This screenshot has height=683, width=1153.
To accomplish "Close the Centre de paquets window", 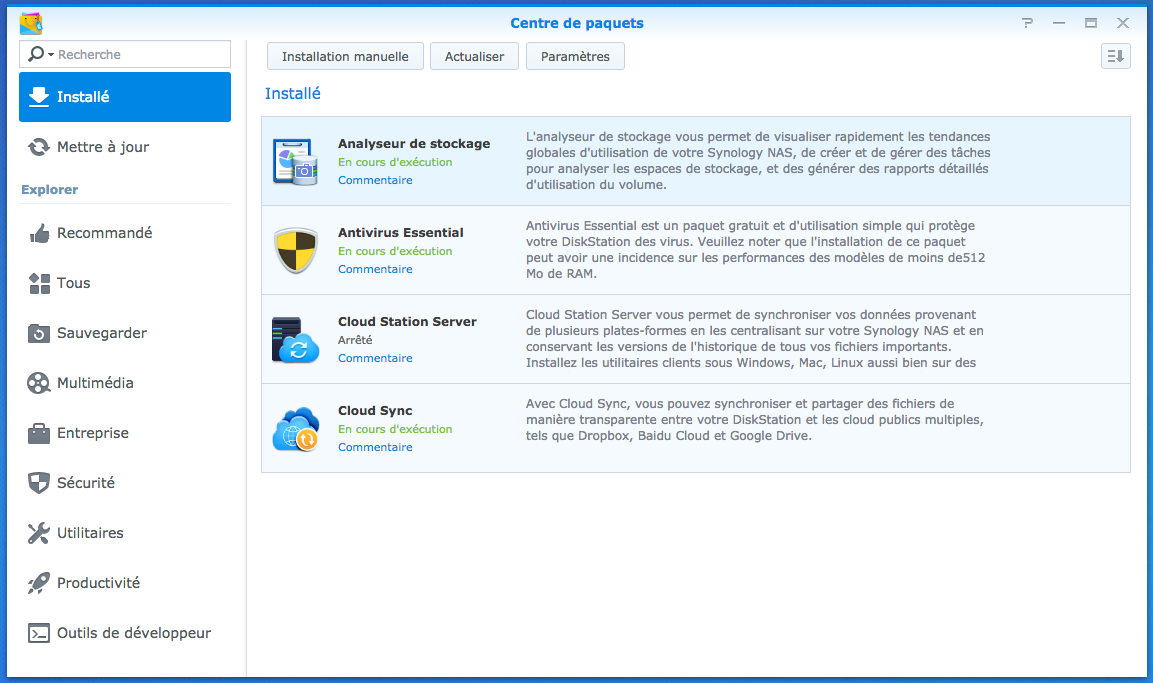I will [x=1123, y=23].
